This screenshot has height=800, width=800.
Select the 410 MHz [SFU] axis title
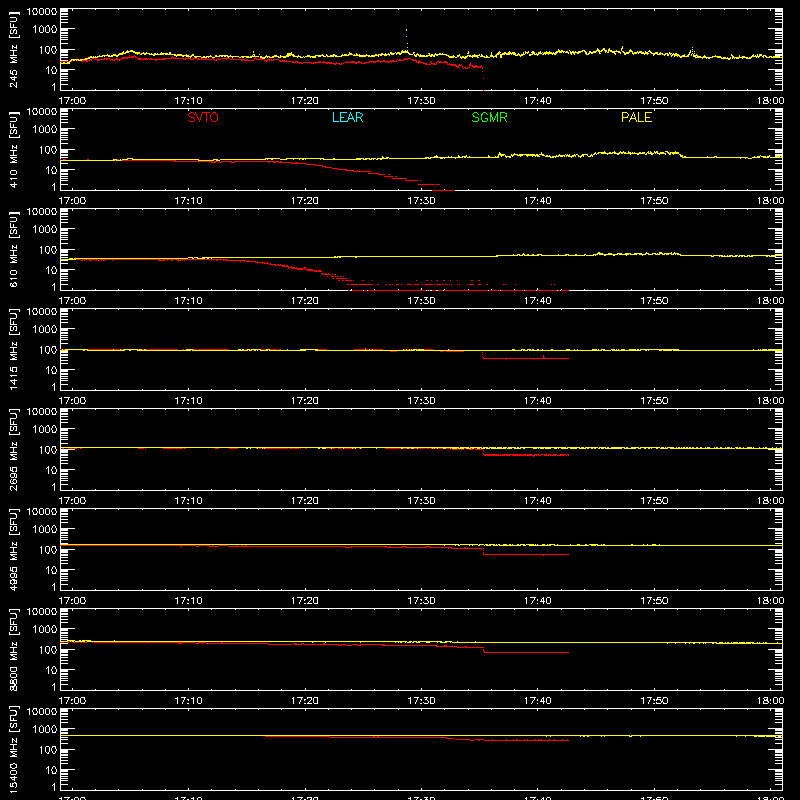[14, 150]
